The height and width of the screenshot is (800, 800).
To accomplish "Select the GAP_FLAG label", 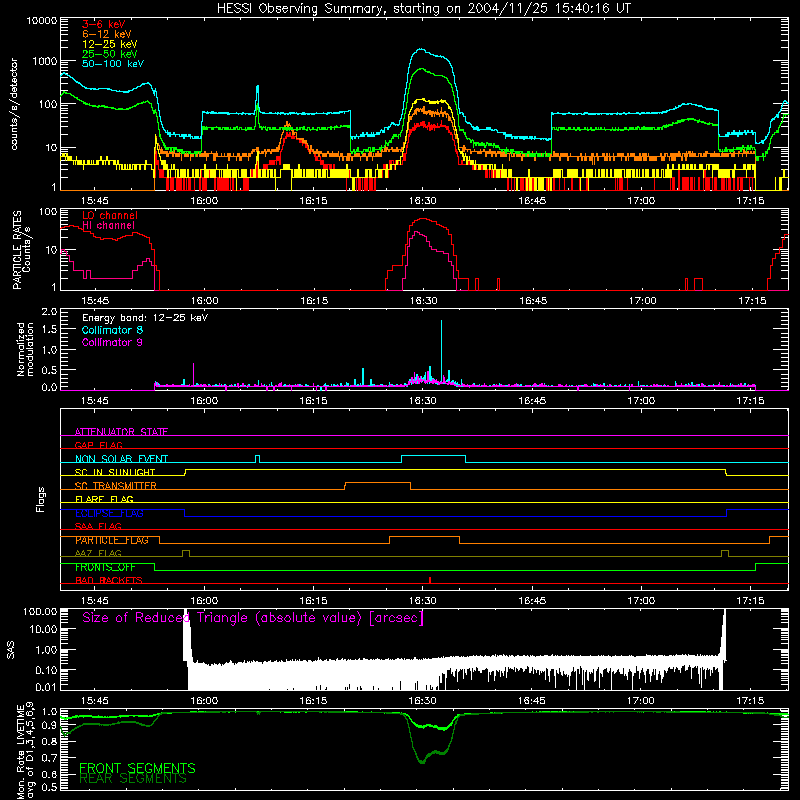I will (98, 445).
